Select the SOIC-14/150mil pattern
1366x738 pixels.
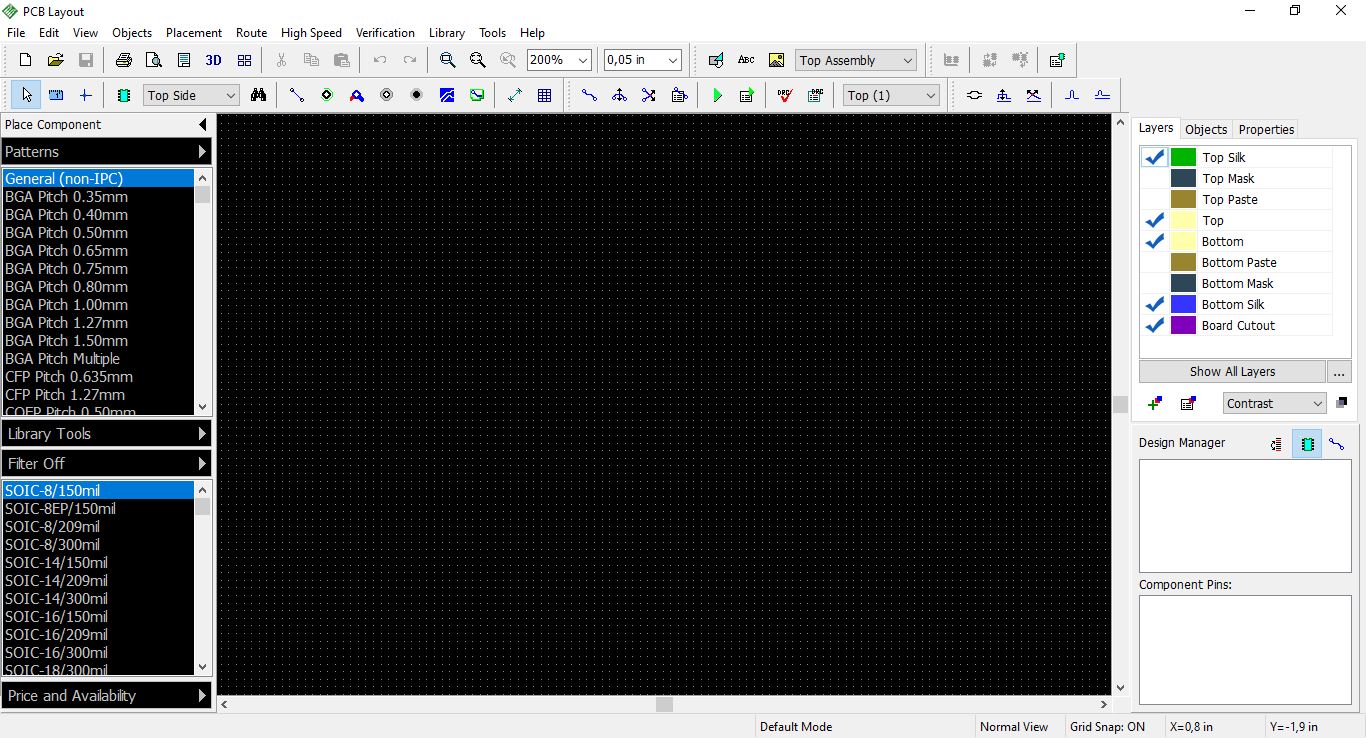pyautogui.click(x=98, y=563)
